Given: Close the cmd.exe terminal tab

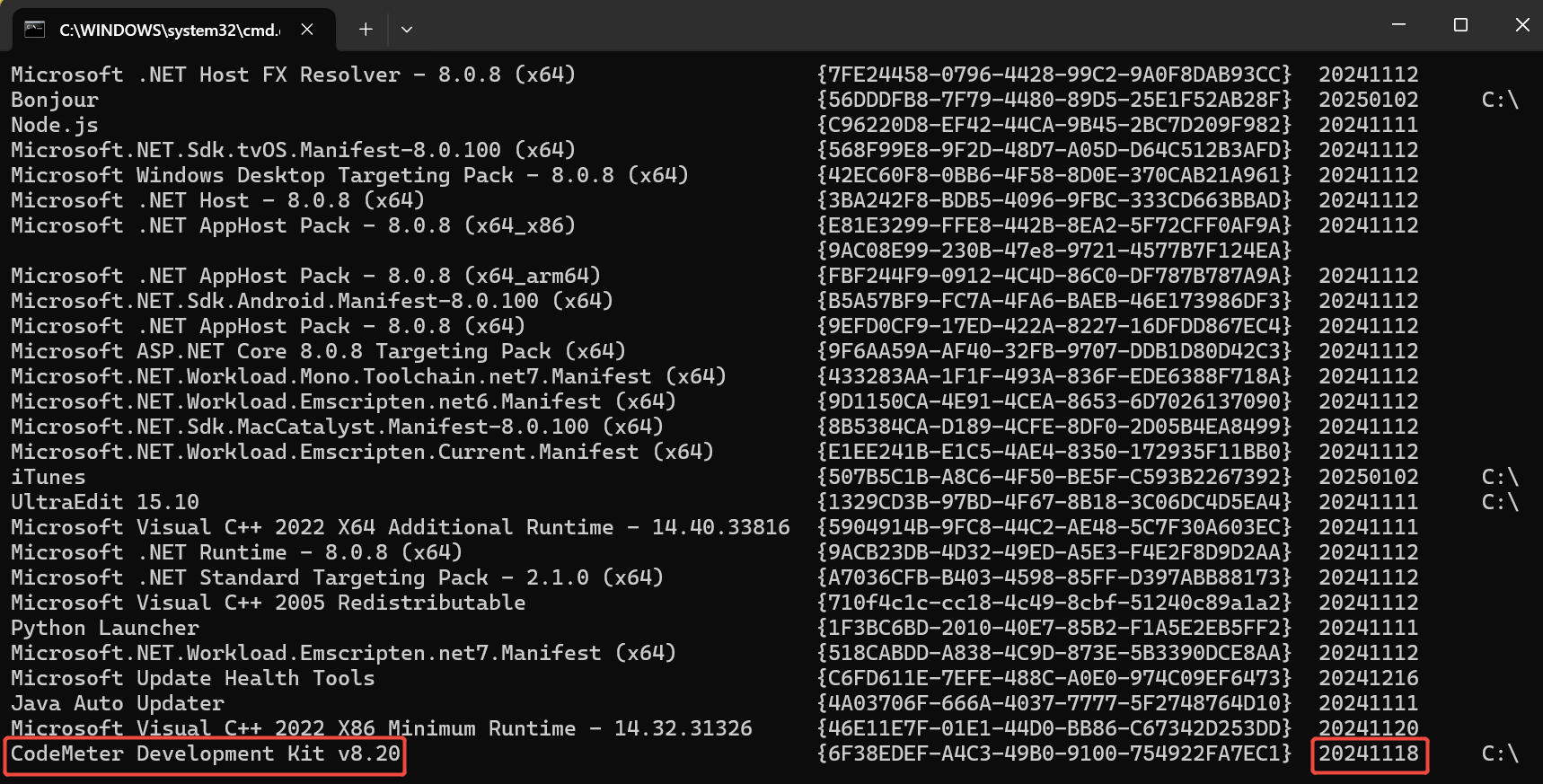Looking at the screenshot, I should pos(307,30).
